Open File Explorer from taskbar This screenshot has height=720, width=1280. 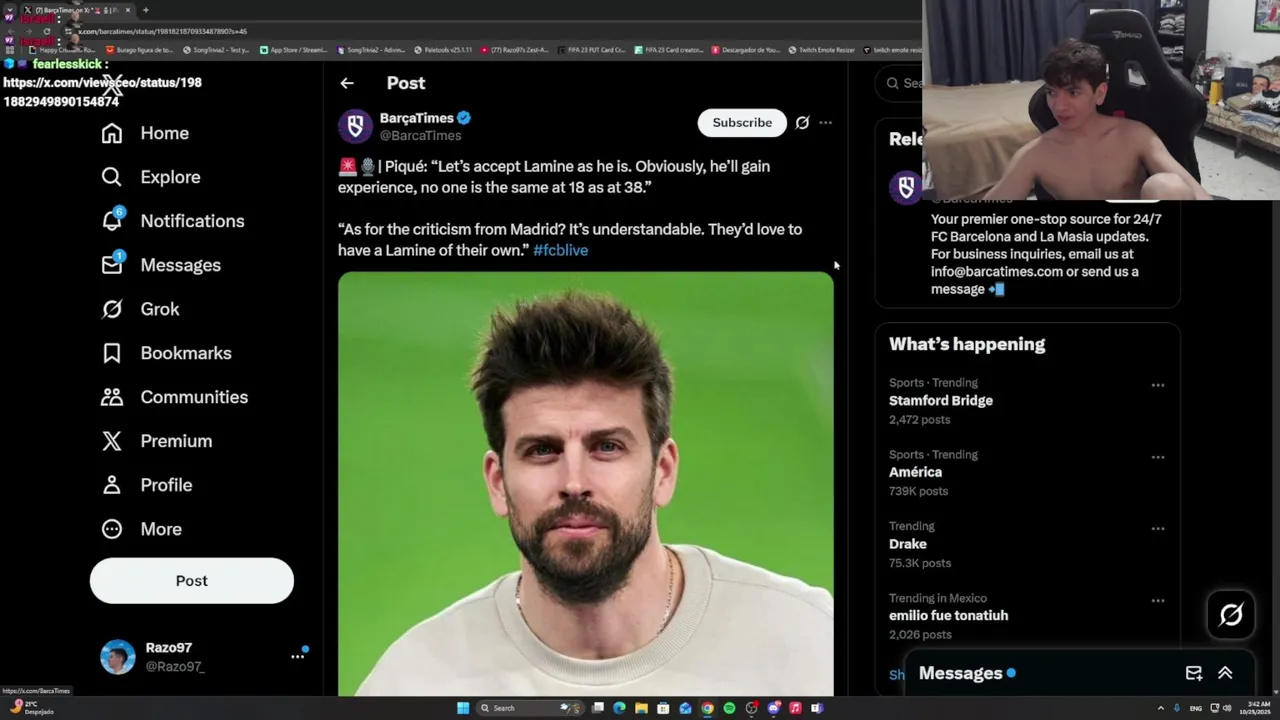641,708
